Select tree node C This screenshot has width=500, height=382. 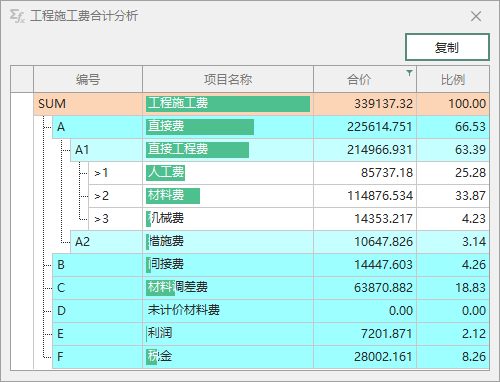point(97,288)
